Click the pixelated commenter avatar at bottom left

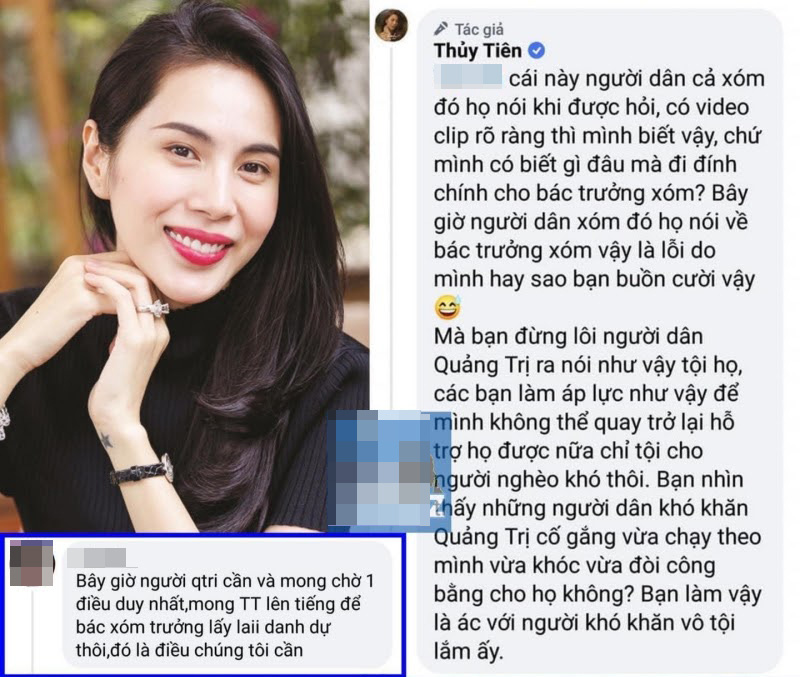[32, 563]
